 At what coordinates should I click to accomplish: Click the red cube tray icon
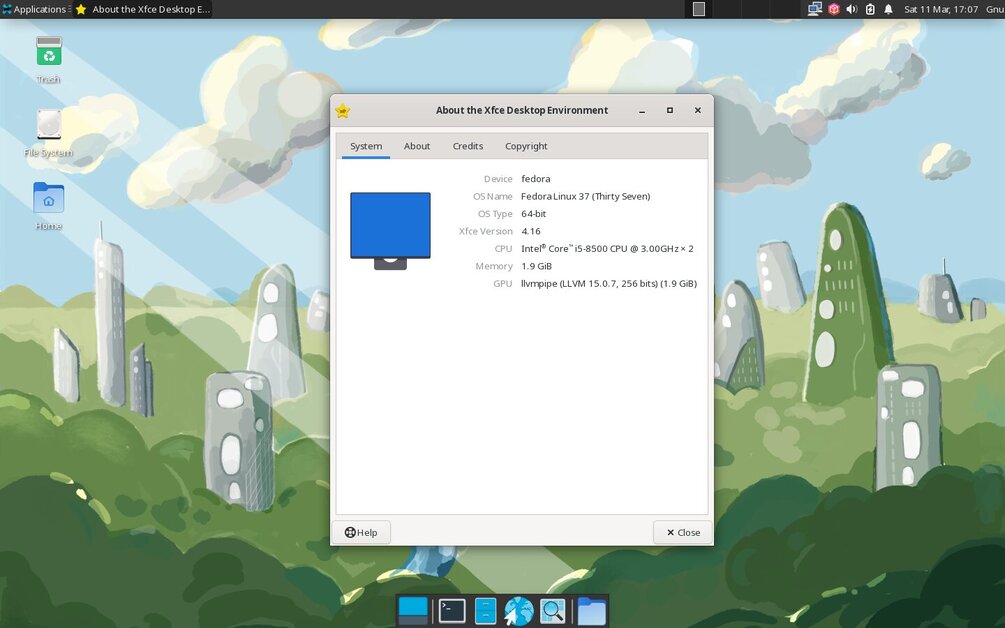point(833,9)
